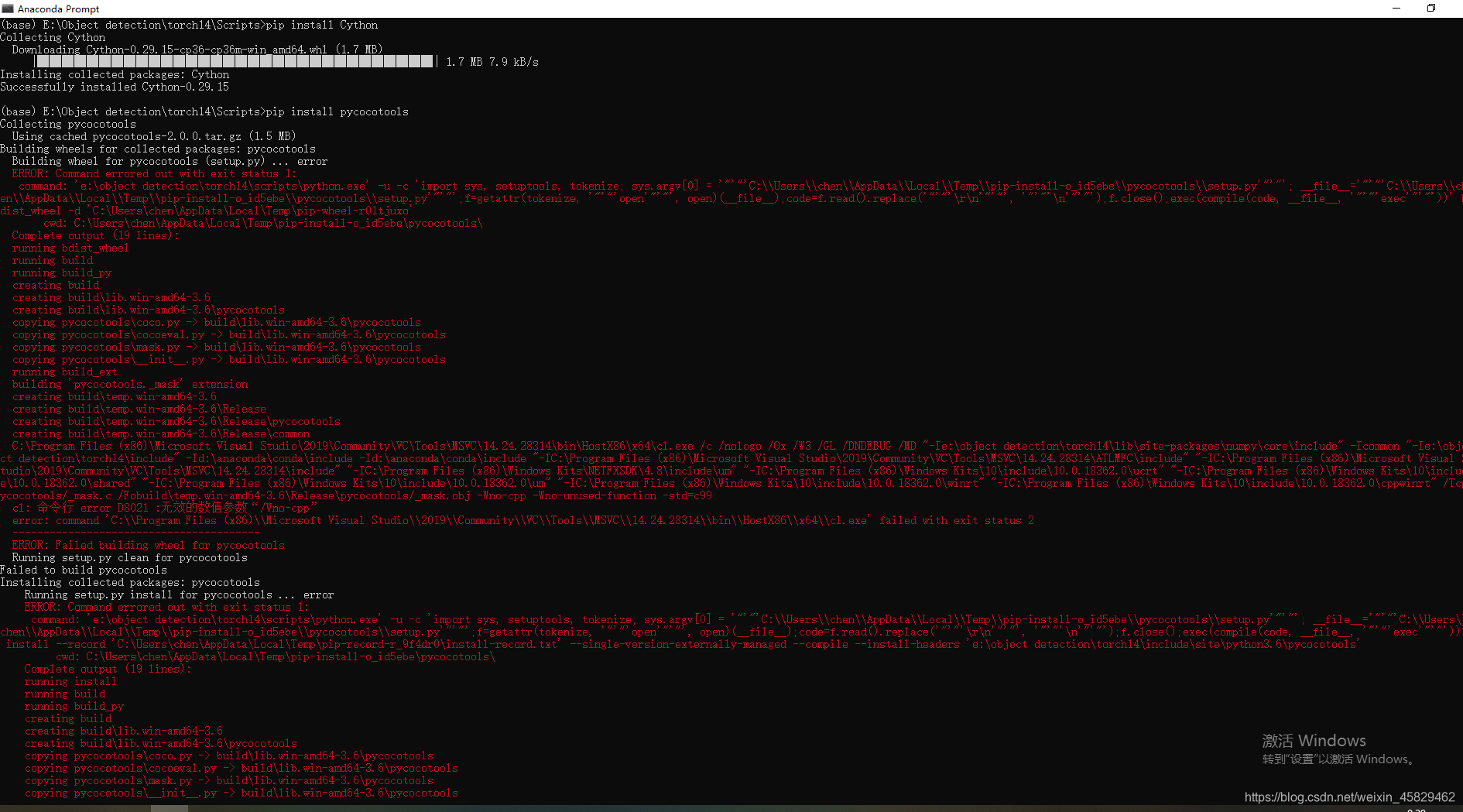Click the 'running bdist_wheel' line

(70, 248)
